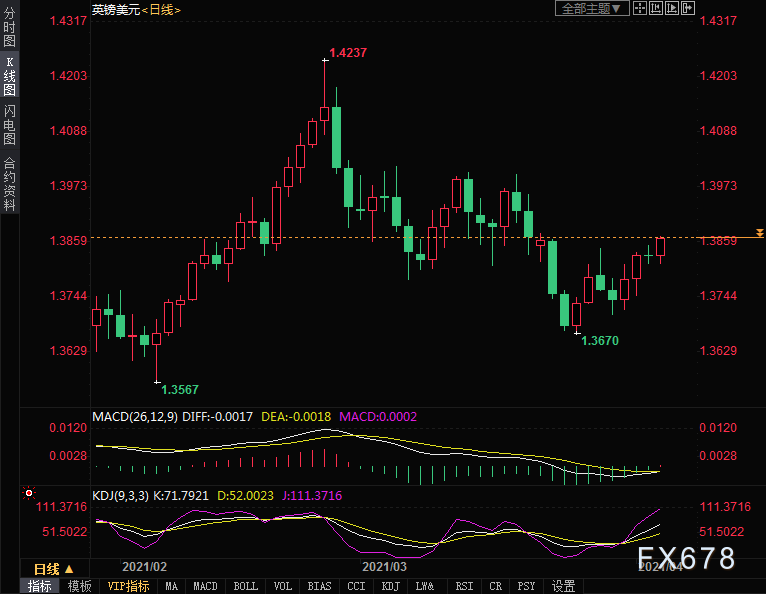Click the chart shift-left axis icon

tap(656, 8)
